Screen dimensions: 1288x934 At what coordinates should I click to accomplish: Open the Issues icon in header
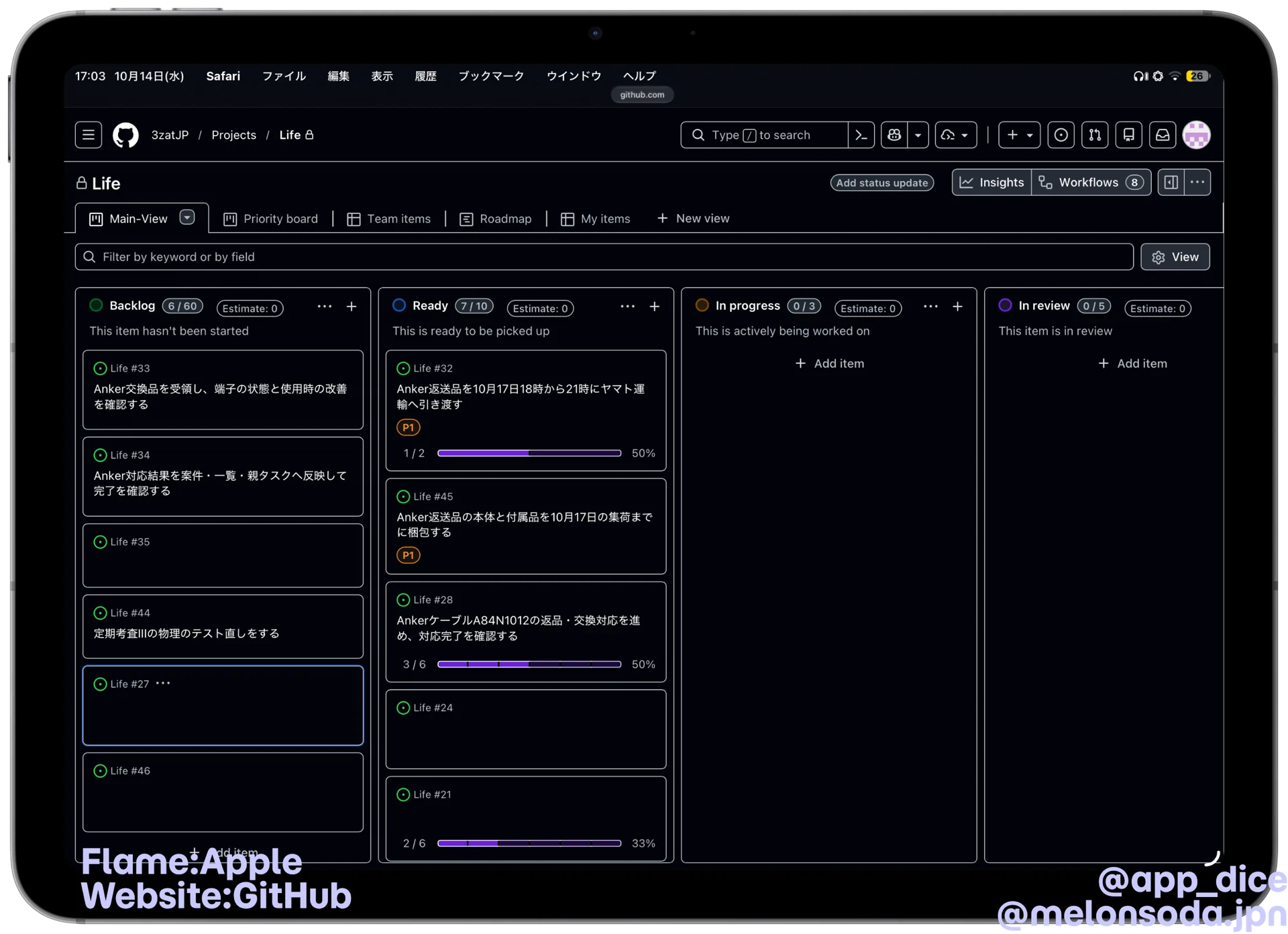click(x=1061, y=135)
